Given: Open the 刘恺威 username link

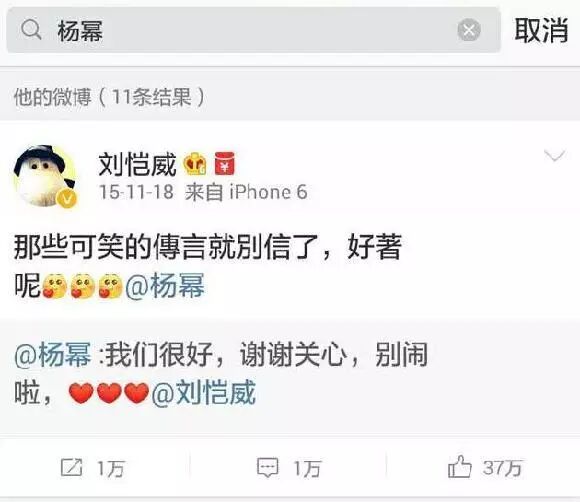Looking at the screenshot, I should (137, 164).
